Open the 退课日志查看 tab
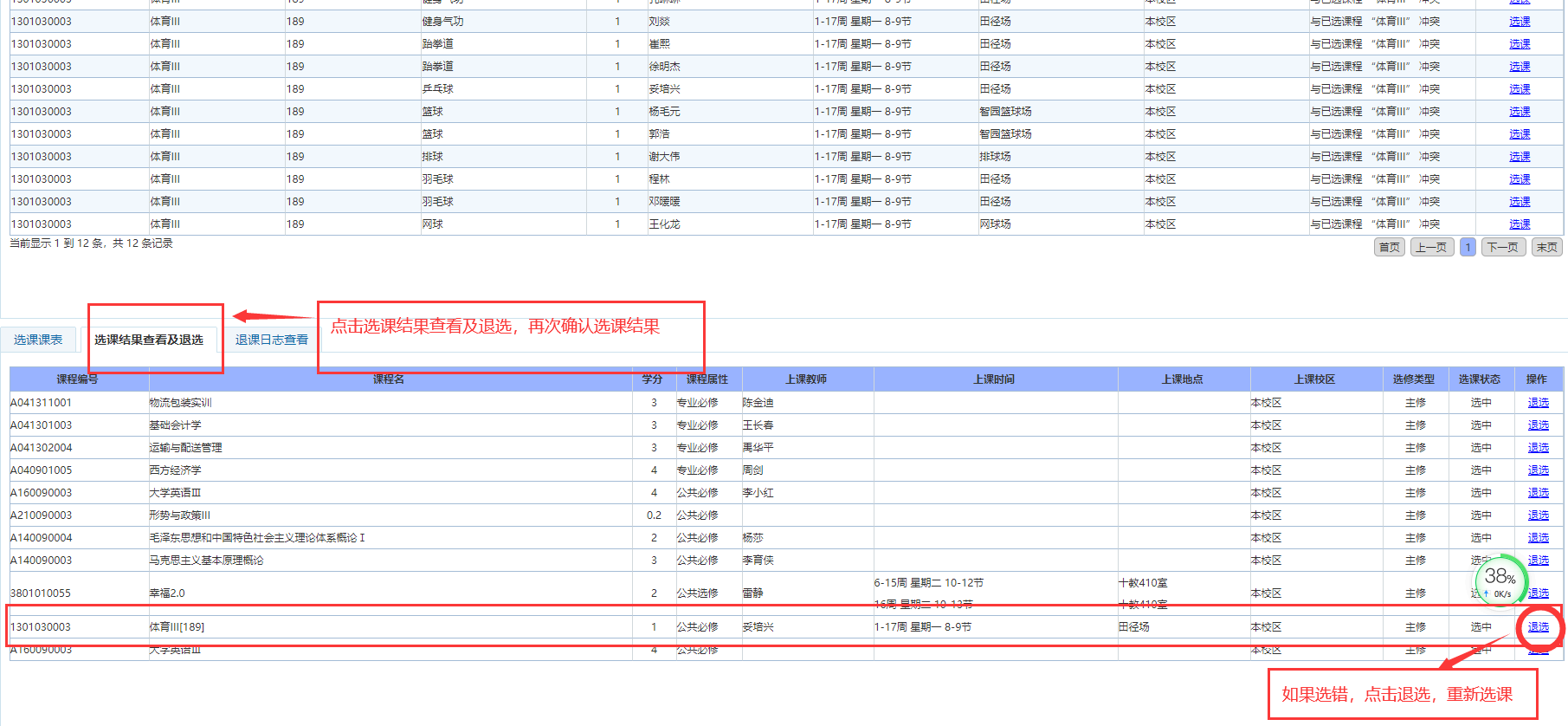1568x726 pixels. coord(272,340)
